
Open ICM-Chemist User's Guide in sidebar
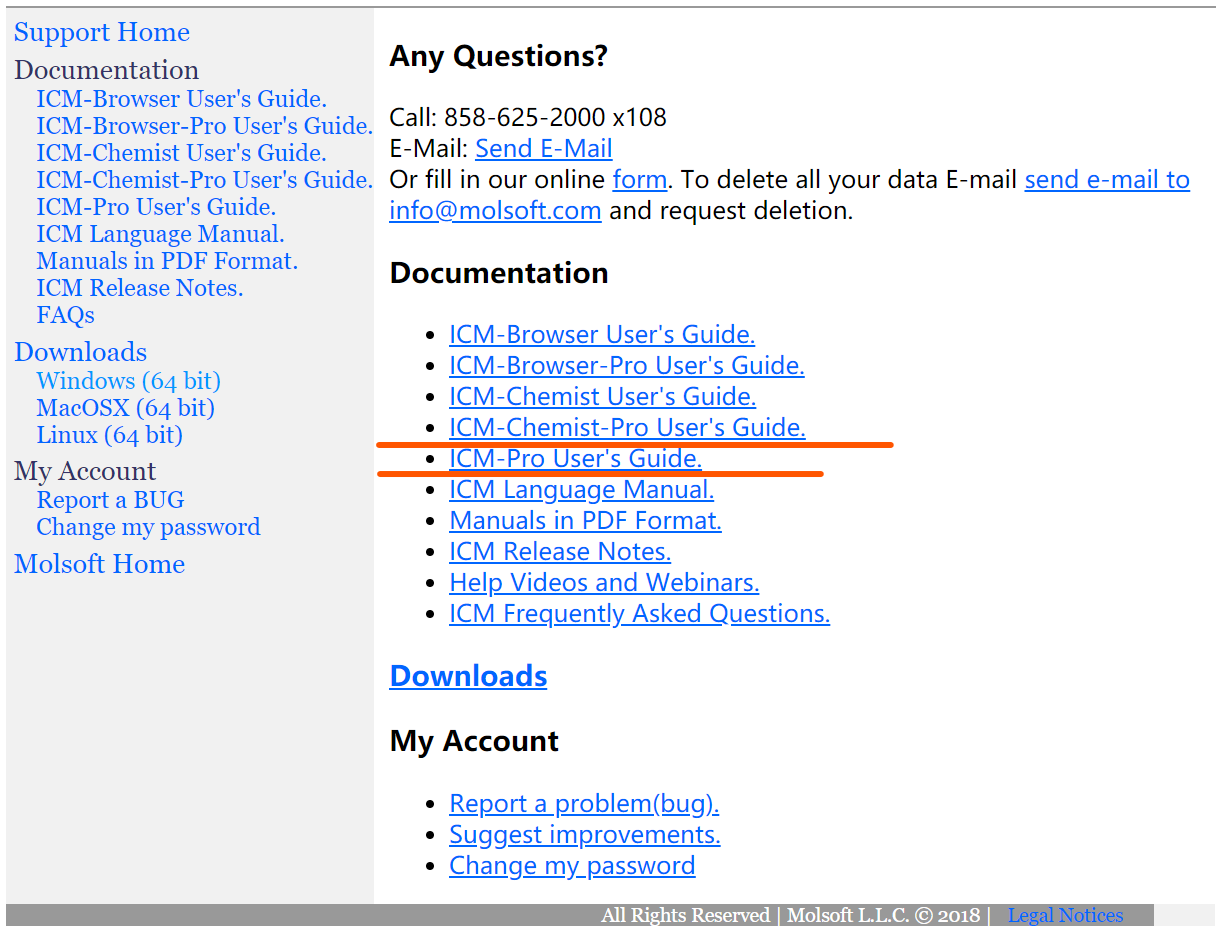182,153
